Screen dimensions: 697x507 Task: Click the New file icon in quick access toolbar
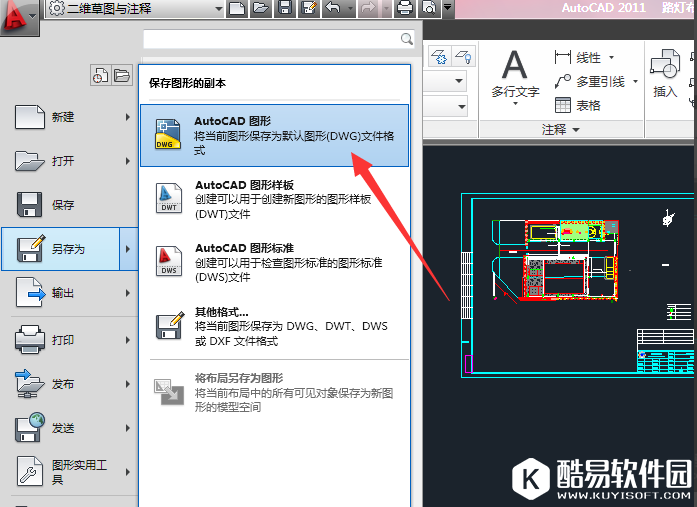tap(236, 9)
